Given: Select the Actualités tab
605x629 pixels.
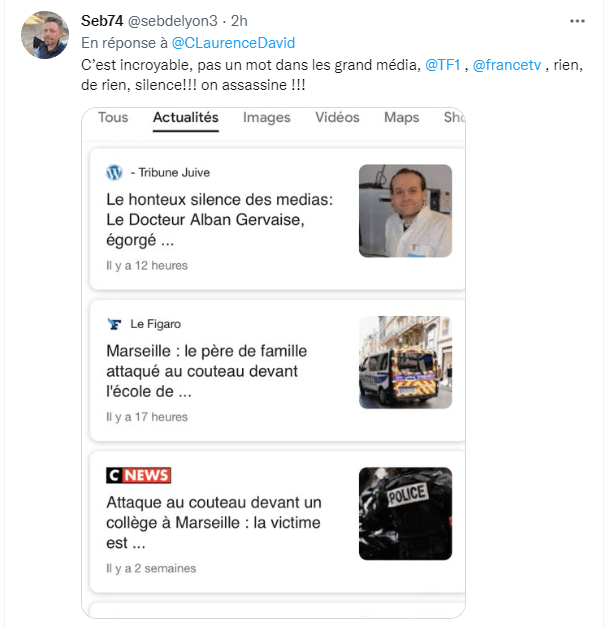Looking at the screenshot, I should (185, 118).
